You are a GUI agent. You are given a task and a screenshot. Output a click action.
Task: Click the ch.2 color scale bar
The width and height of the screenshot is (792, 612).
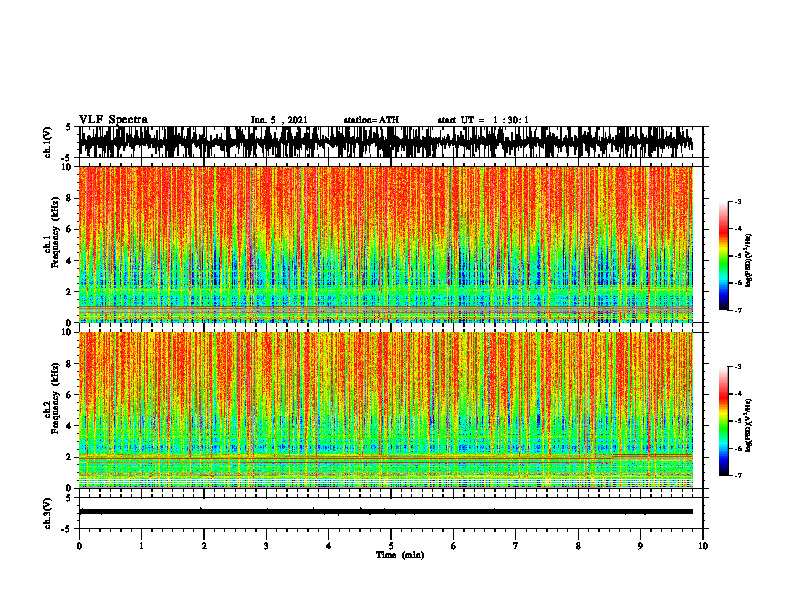coord(723,421)
